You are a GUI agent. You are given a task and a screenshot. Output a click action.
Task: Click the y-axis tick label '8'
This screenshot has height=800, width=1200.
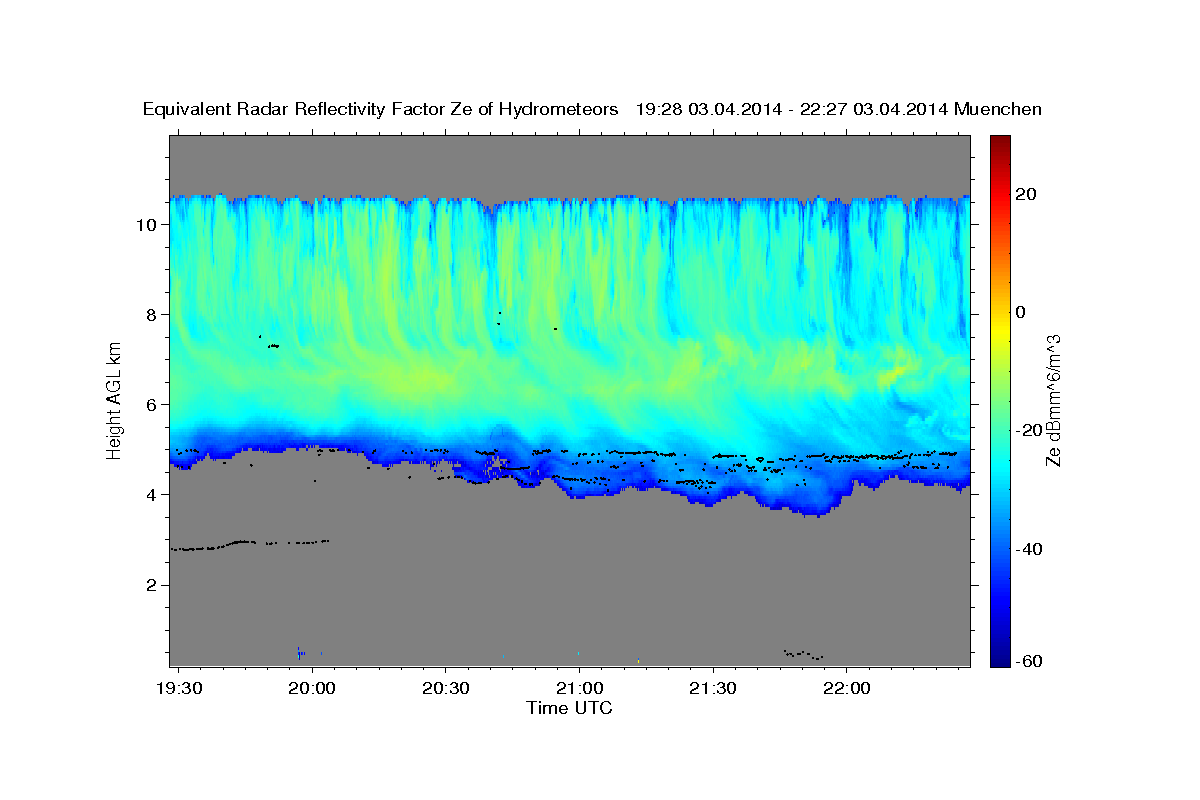click(x=150, y=315)
